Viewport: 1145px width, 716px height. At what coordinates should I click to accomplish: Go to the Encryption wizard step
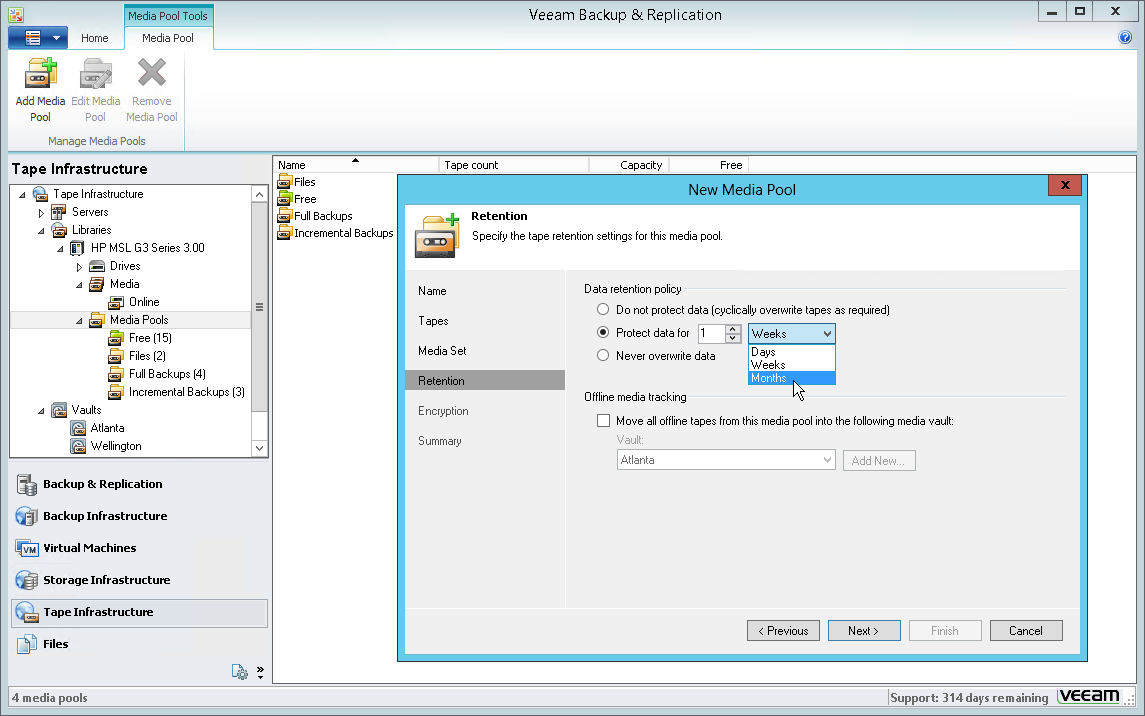[443, 411]
